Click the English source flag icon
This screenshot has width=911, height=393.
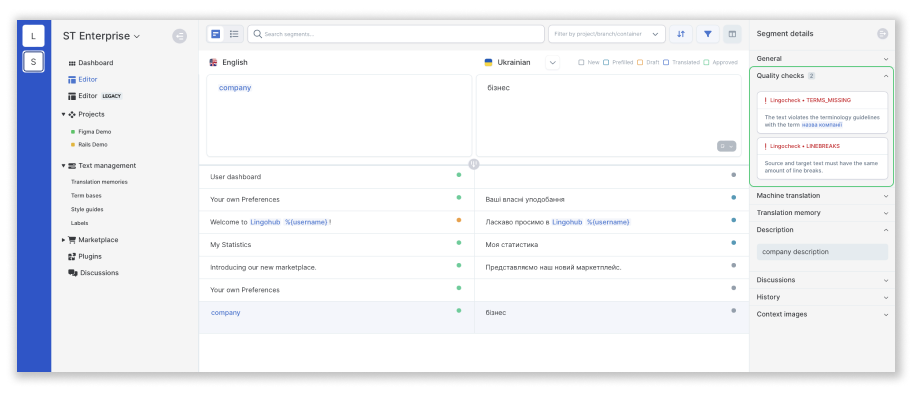[214, 62]
